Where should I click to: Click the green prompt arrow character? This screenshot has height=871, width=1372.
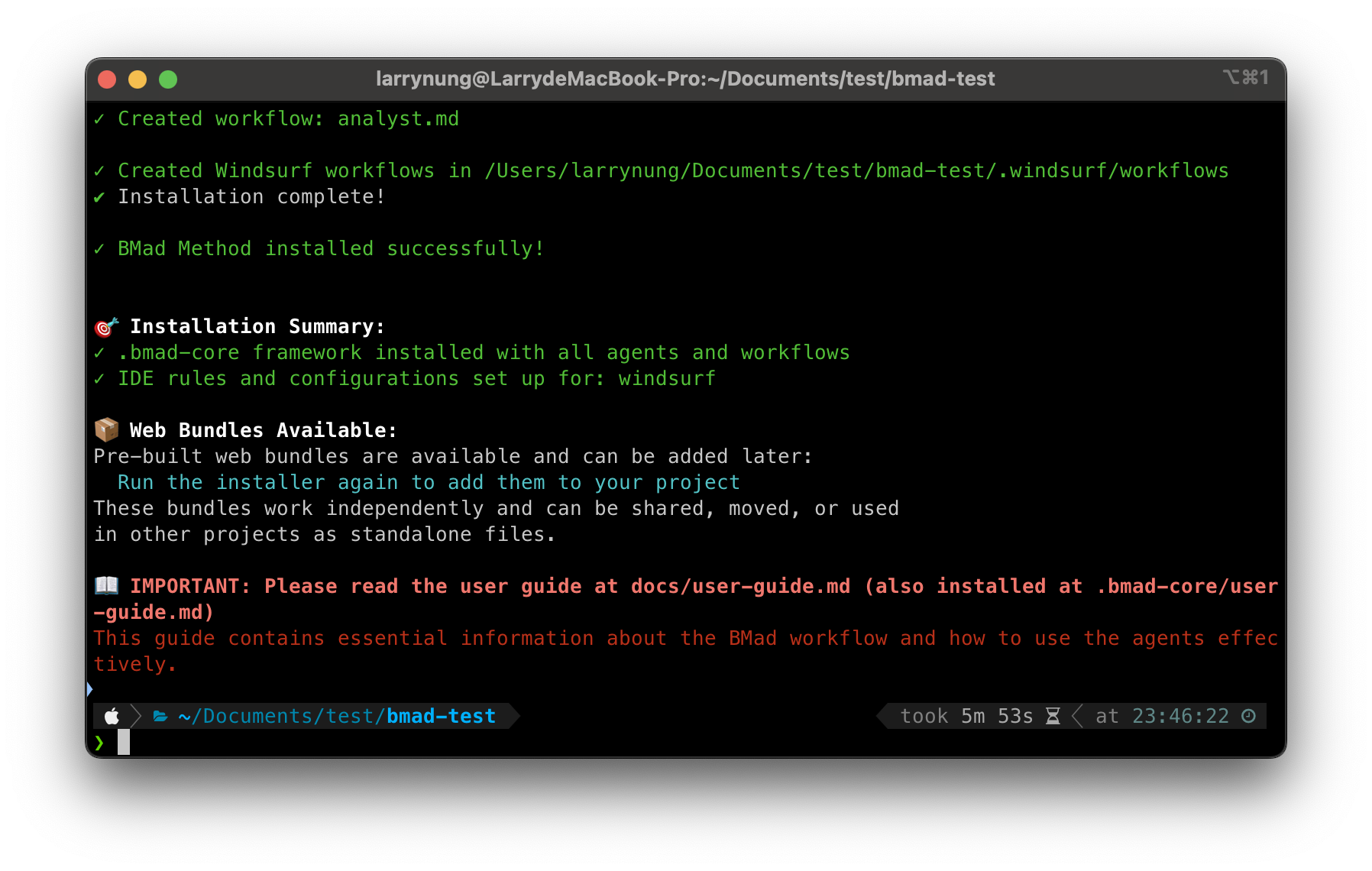click(99, 743)
